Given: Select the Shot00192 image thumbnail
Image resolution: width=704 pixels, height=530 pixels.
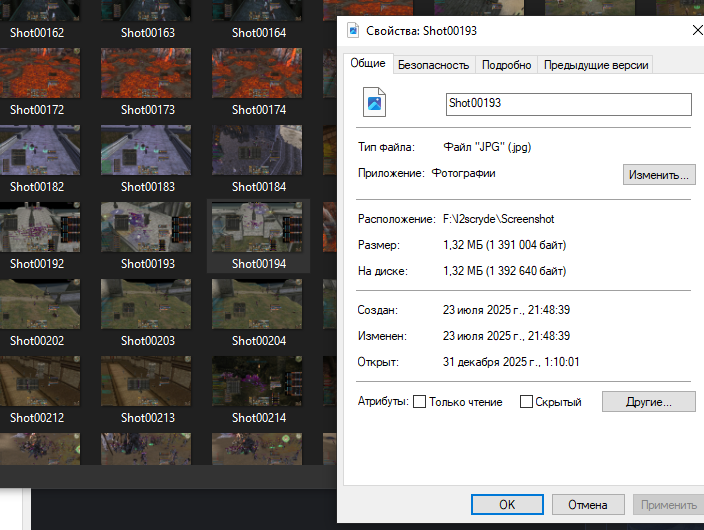Looking at the screenshot, I should pyautogui.click(x=37, y=227).
